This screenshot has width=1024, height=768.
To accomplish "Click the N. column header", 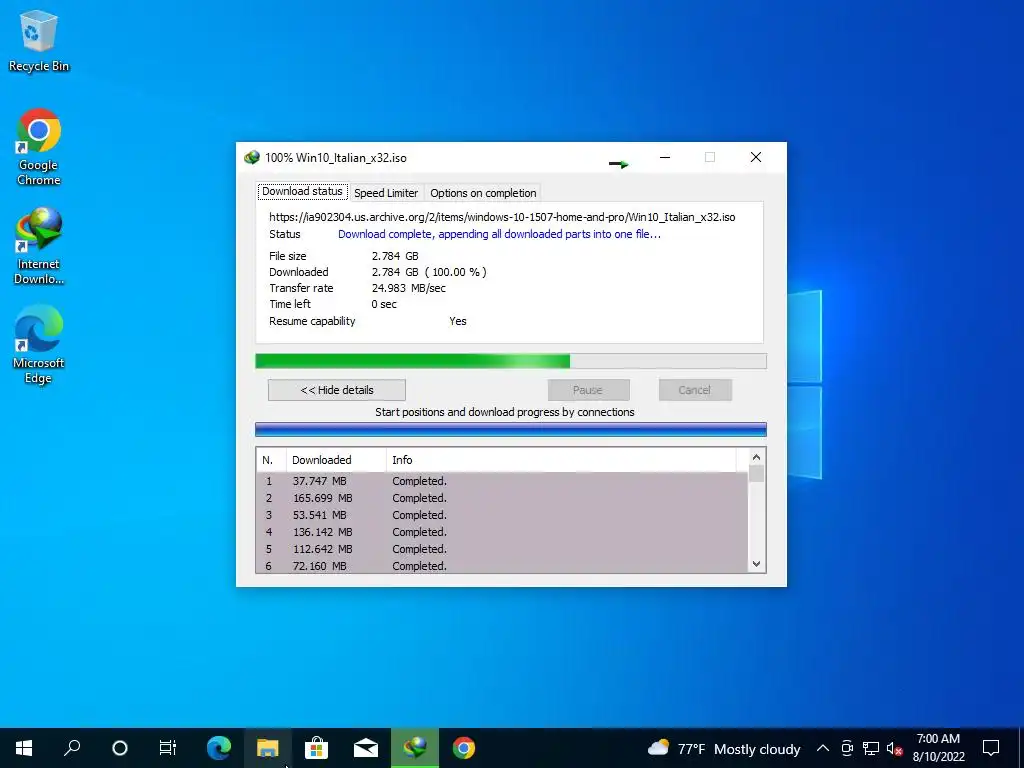I will click(271, 460).
